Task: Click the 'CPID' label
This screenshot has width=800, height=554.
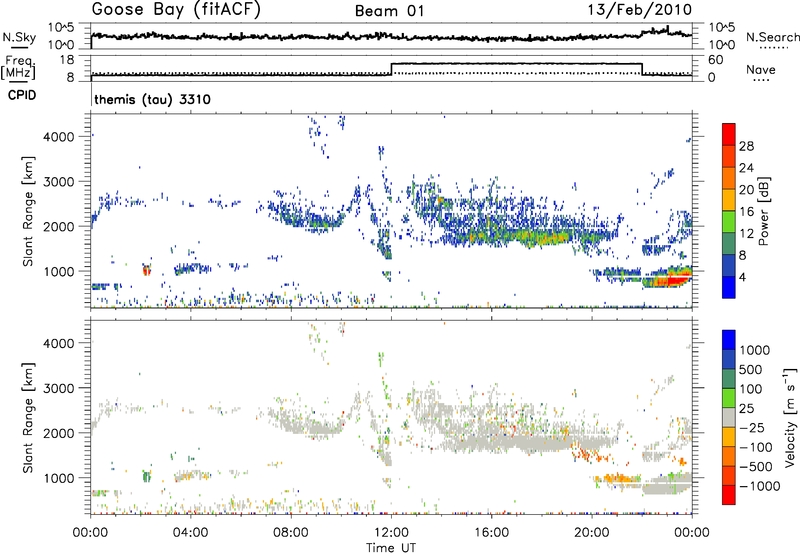Action: [x=22, y=95]
